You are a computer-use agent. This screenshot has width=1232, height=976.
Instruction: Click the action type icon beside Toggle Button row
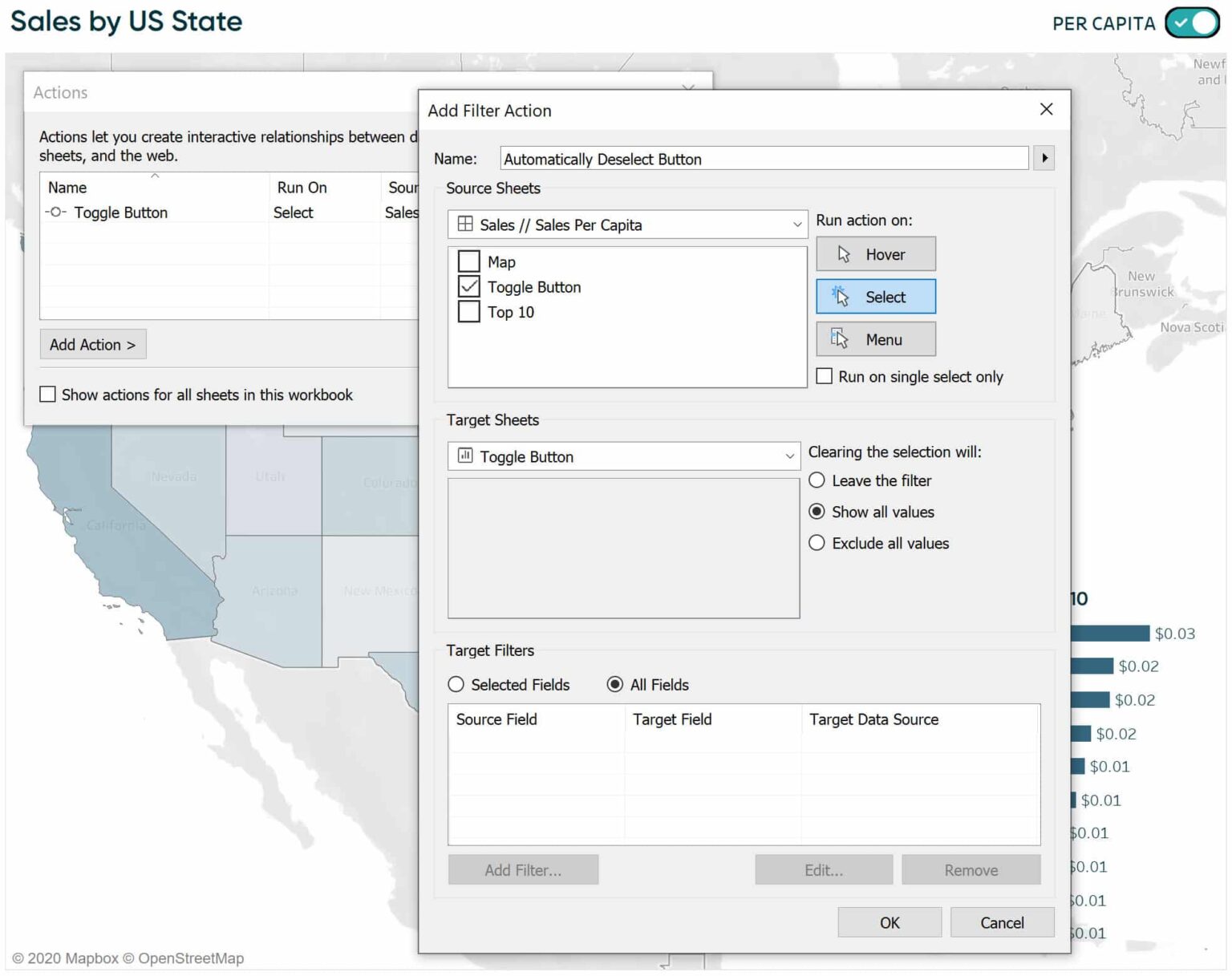tap(55, 213)
